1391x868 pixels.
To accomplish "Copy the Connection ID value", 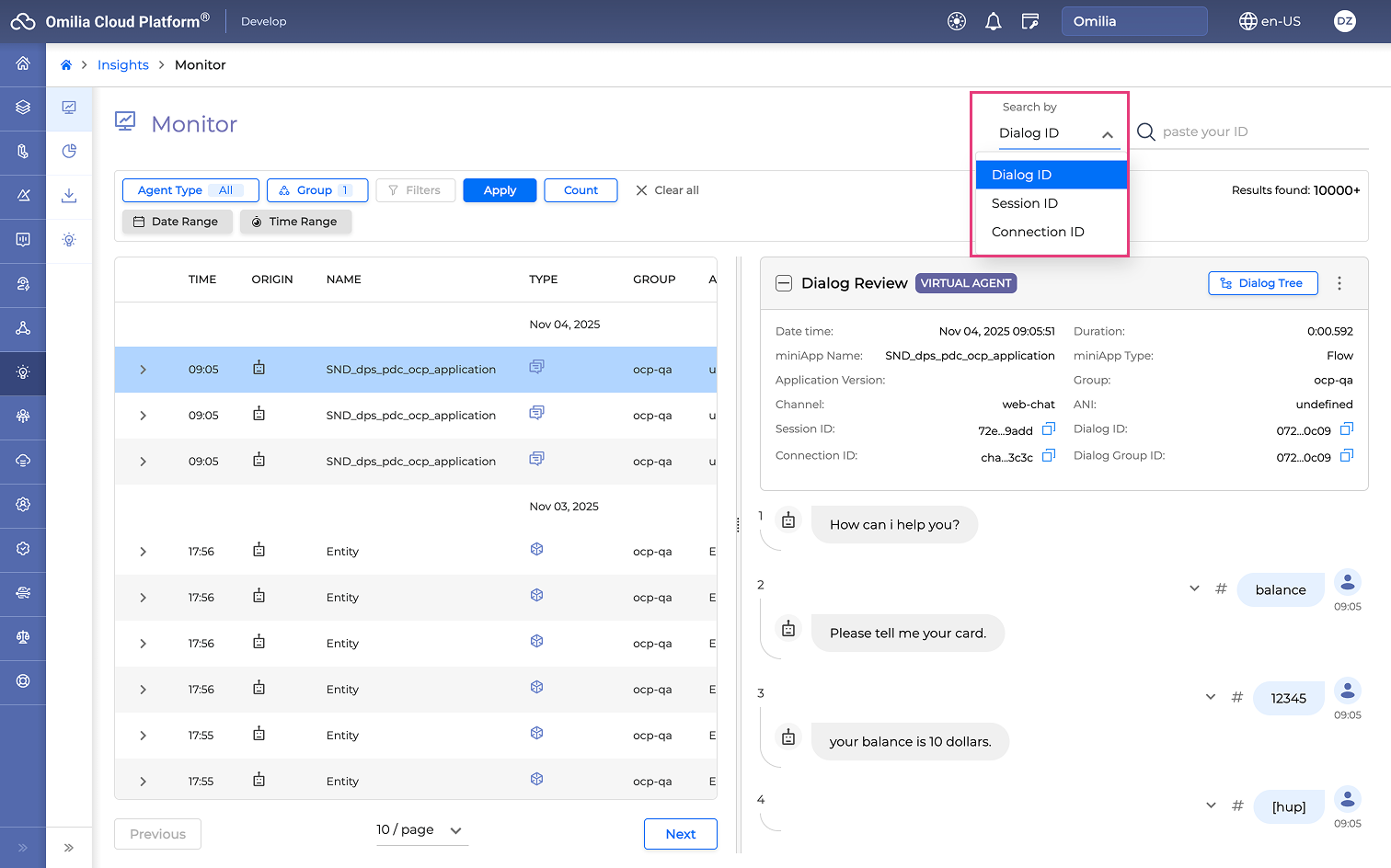I will 1049,456.
